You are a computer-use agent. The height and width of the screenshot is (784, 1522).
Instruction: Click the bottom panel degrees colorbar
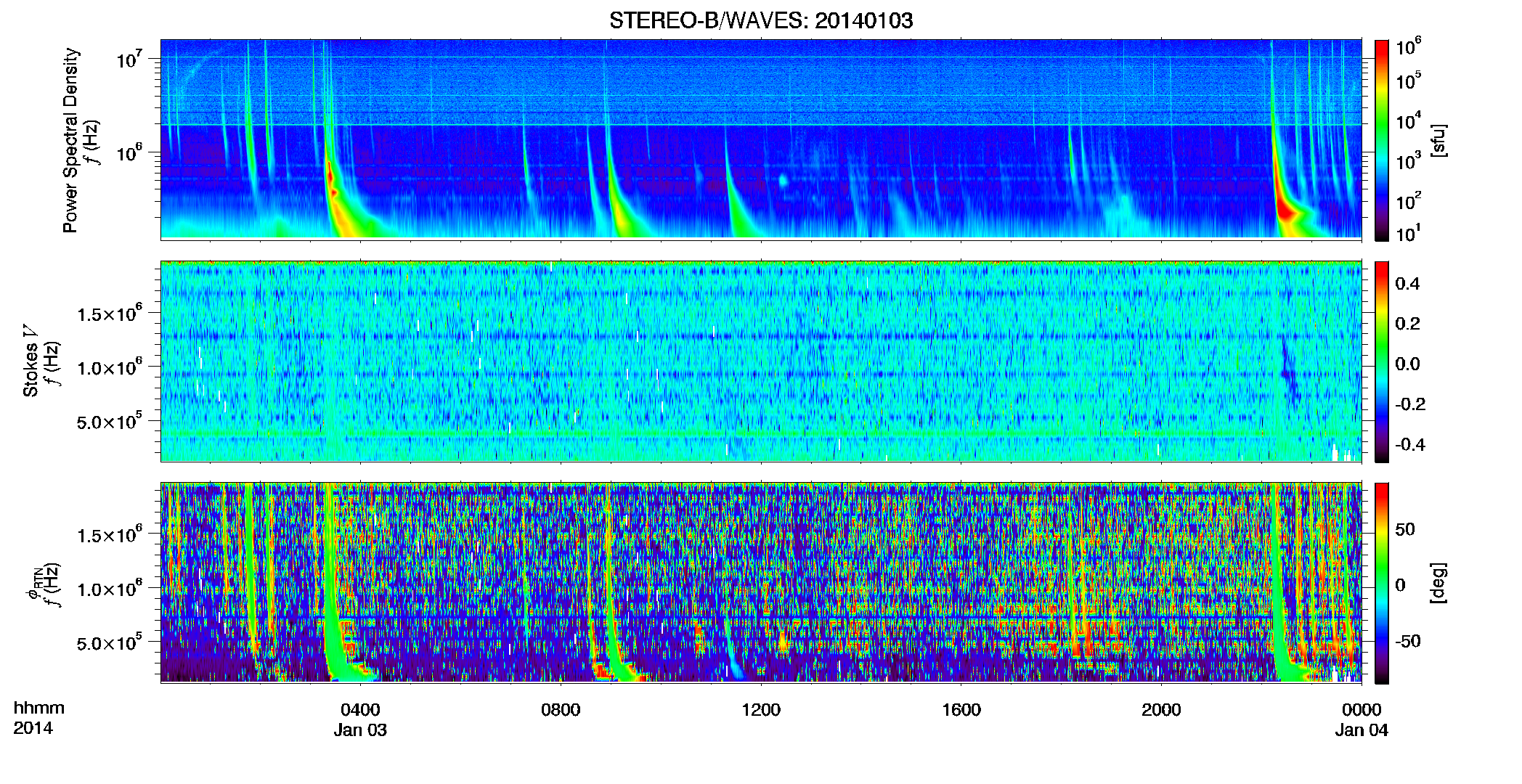(1381, 583)
